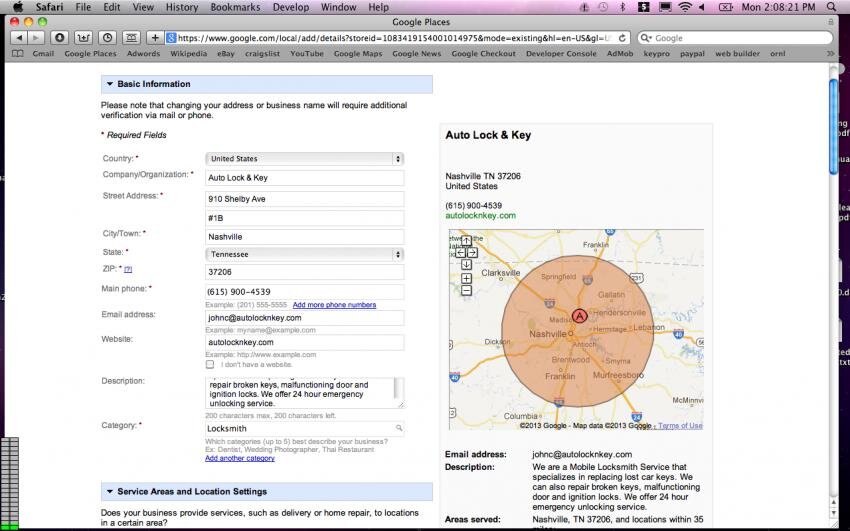Tick 'I don't have a website' checkbox
Image resolution: width=850 pixels, height=531 pixels.
click(x=210, y=364)
